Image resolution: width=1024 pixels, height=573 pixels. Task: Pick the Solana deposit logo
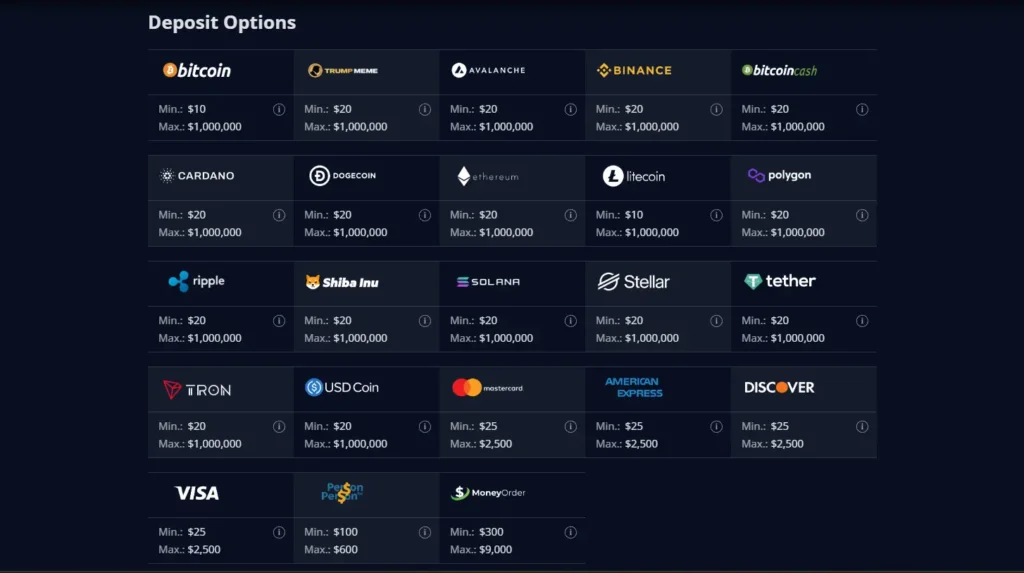(488, 282)
